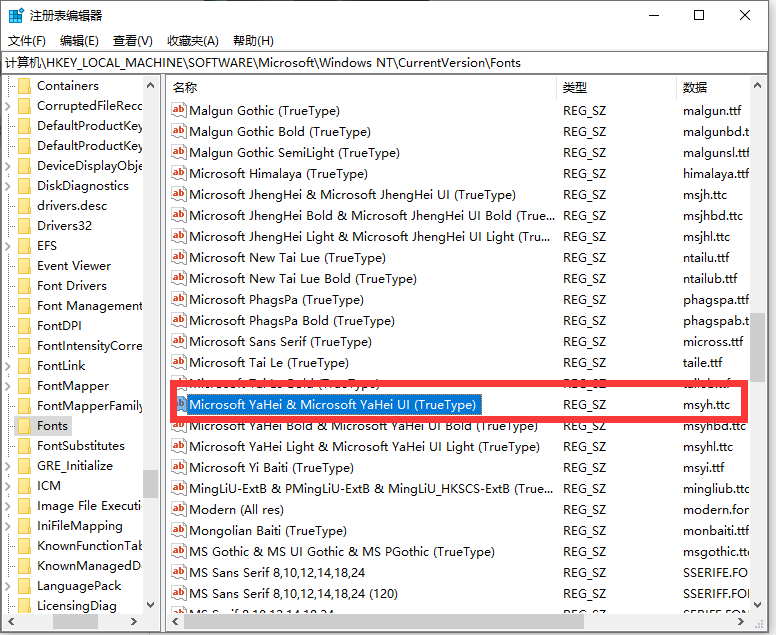Click the ab icon beside MS Sans Serif 8,10,12,14,18,24 (120)
Screen dimensions: 776x635
pyautogui.click(x=179, y=593)
